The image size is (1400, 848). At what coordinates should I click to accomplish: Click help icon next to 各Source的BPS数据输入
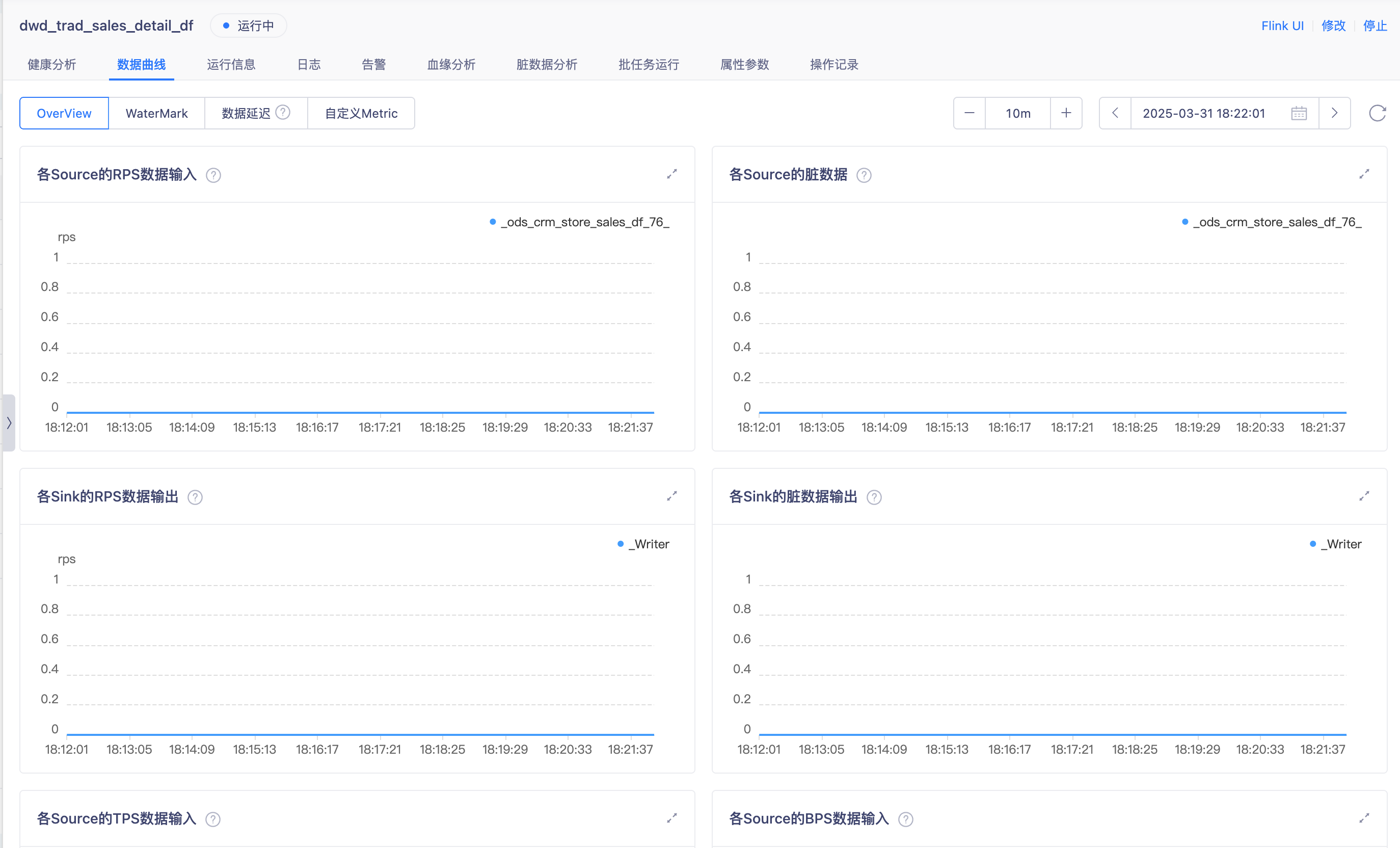pos(906,819)
